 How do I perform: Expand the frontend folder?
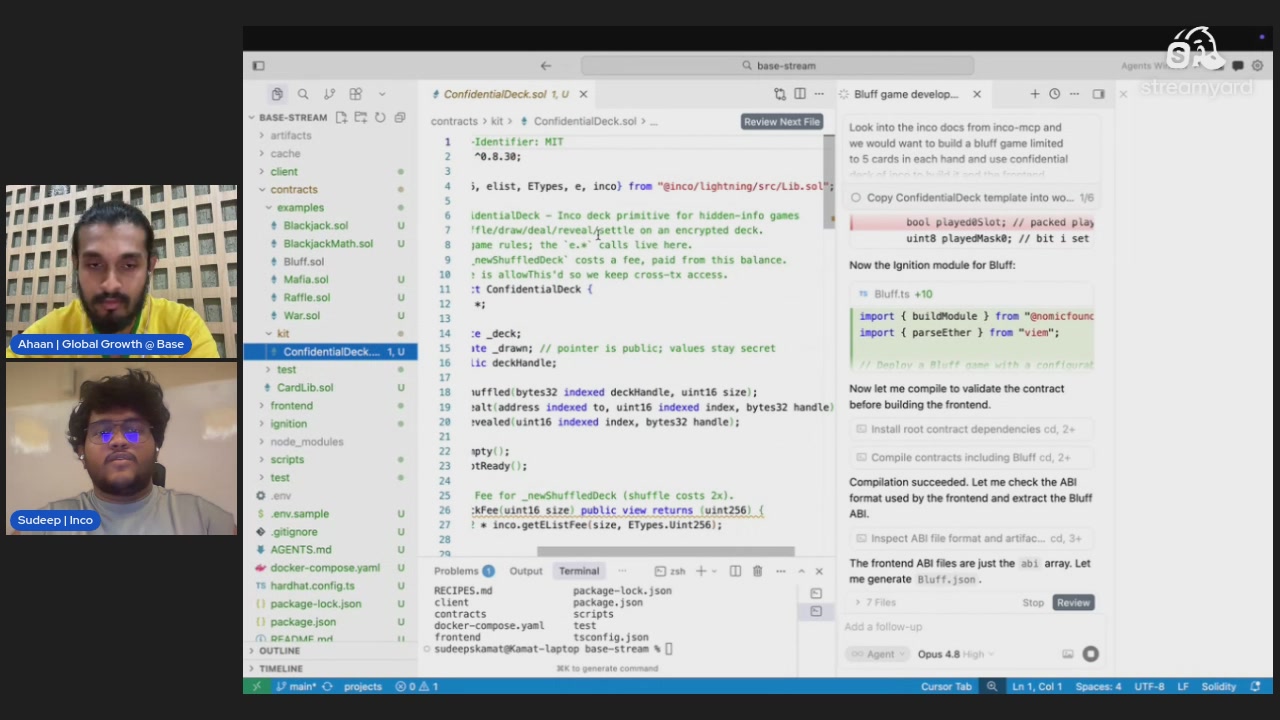coord(291,405)
